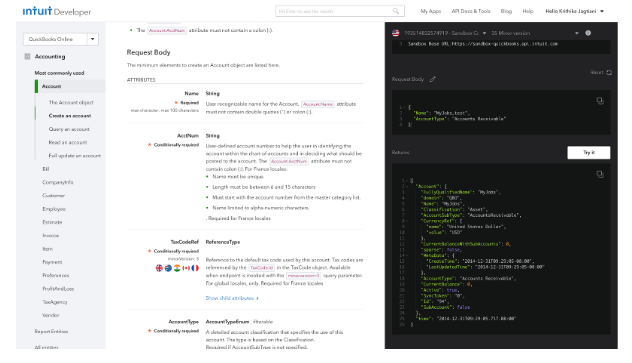The width and height of the screenshot is (632, 363).
Task: Open API Docs & Tools menu
Action: pos(471,11)
